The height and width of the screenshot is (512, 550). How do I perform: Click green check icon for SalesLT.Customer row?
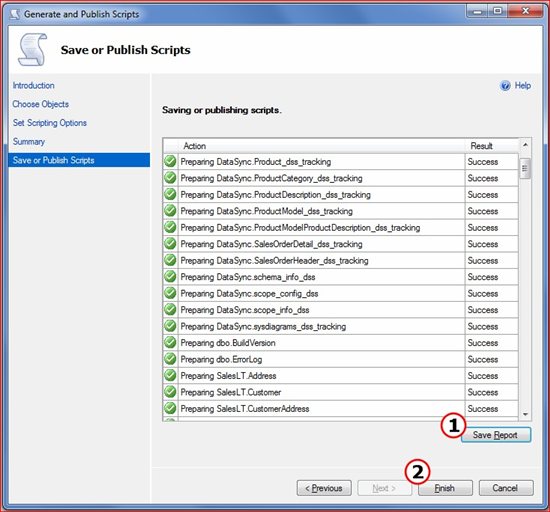(x=170, y=392)
